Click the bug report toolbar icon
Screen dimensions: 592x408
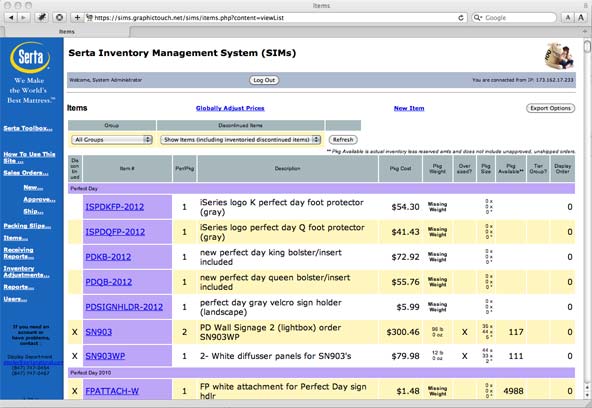(42, 17)
